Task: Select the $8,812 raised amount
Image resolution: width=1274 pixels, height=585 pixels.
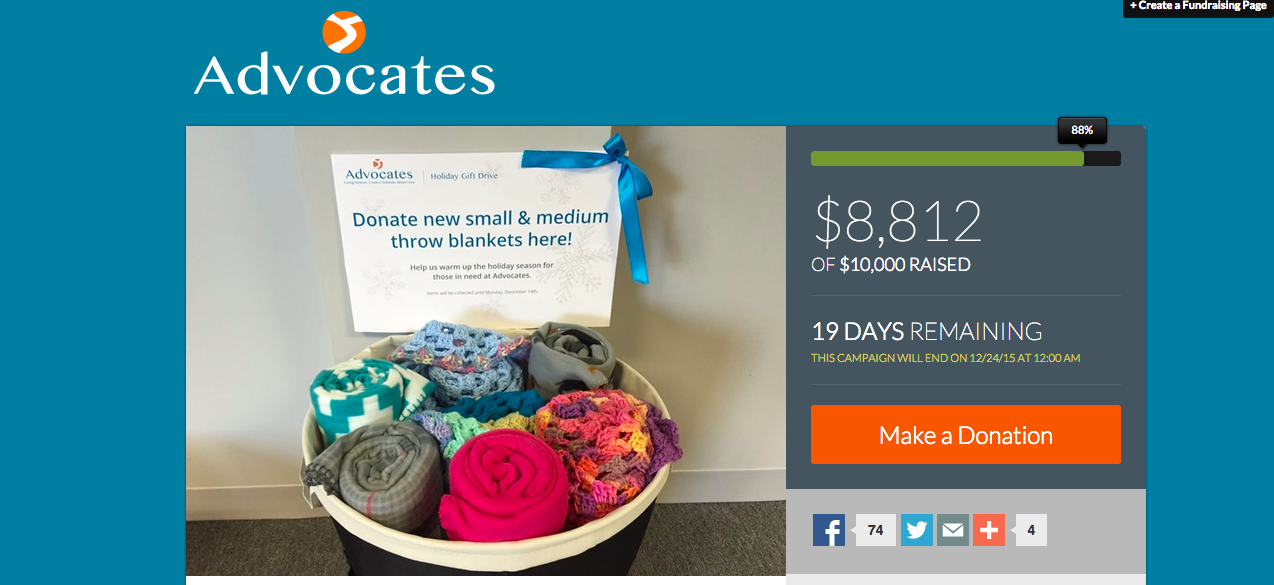Action: (898, 222)
